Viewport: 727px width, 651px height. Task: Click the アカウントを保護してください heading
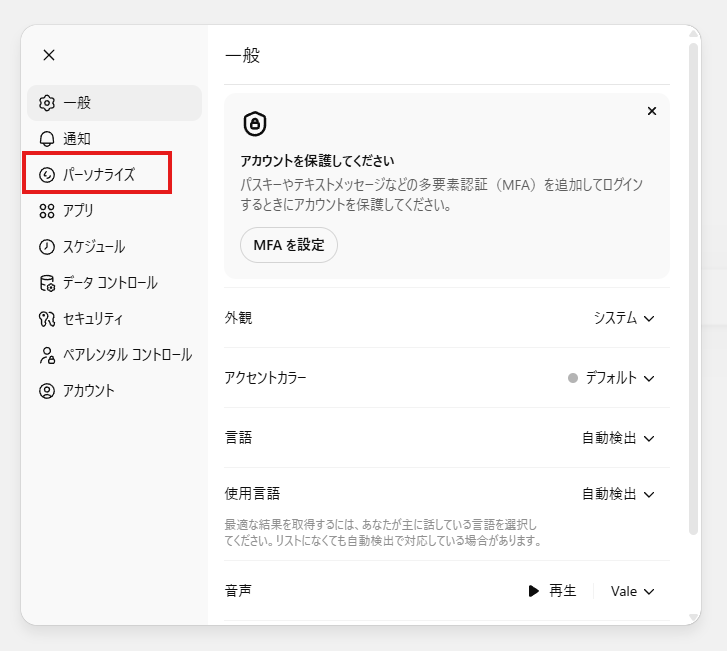[x=317, y=161]
